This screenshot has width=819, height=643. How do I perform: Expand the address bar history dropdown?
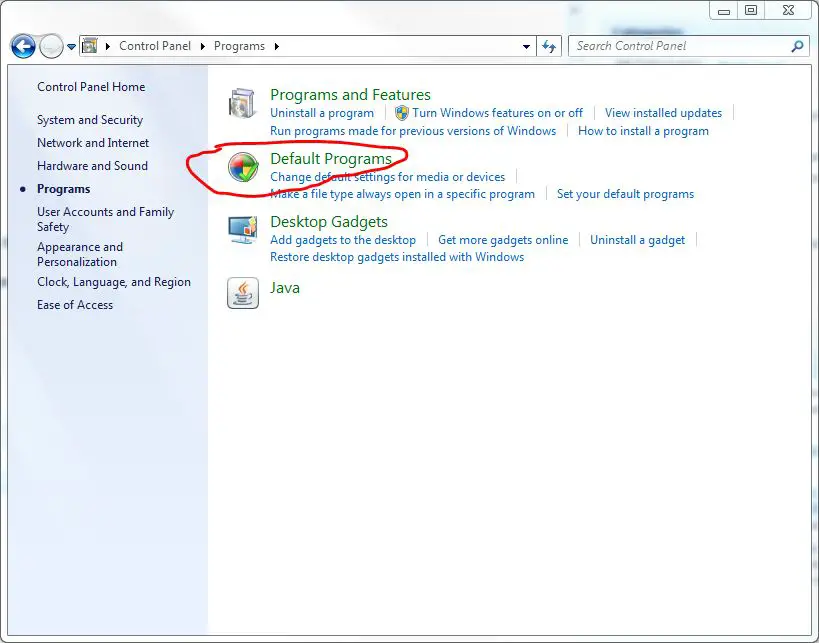click(x=526, y=46)
